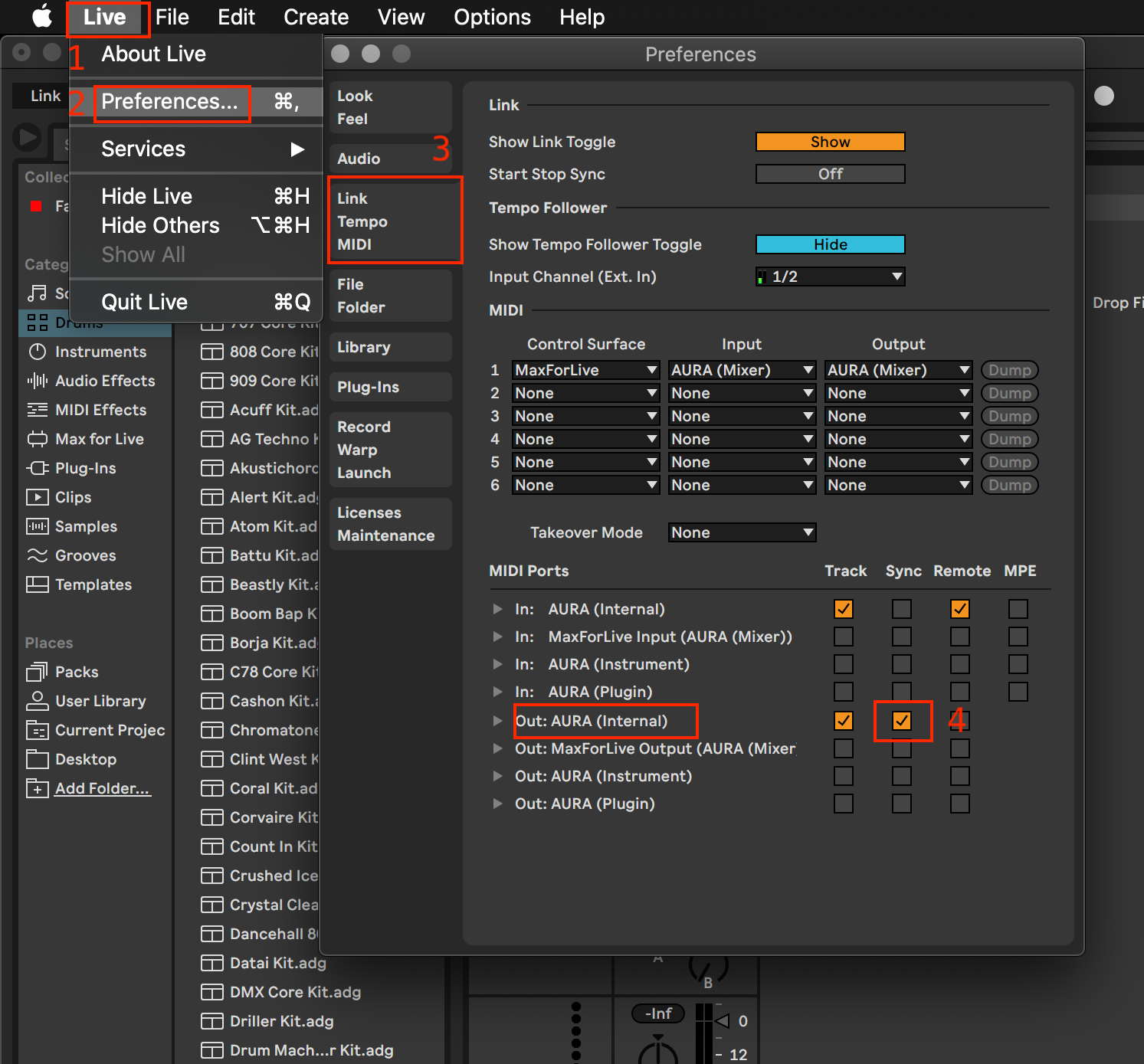Select the Plug-Ins browser icon

pos(37,468)
